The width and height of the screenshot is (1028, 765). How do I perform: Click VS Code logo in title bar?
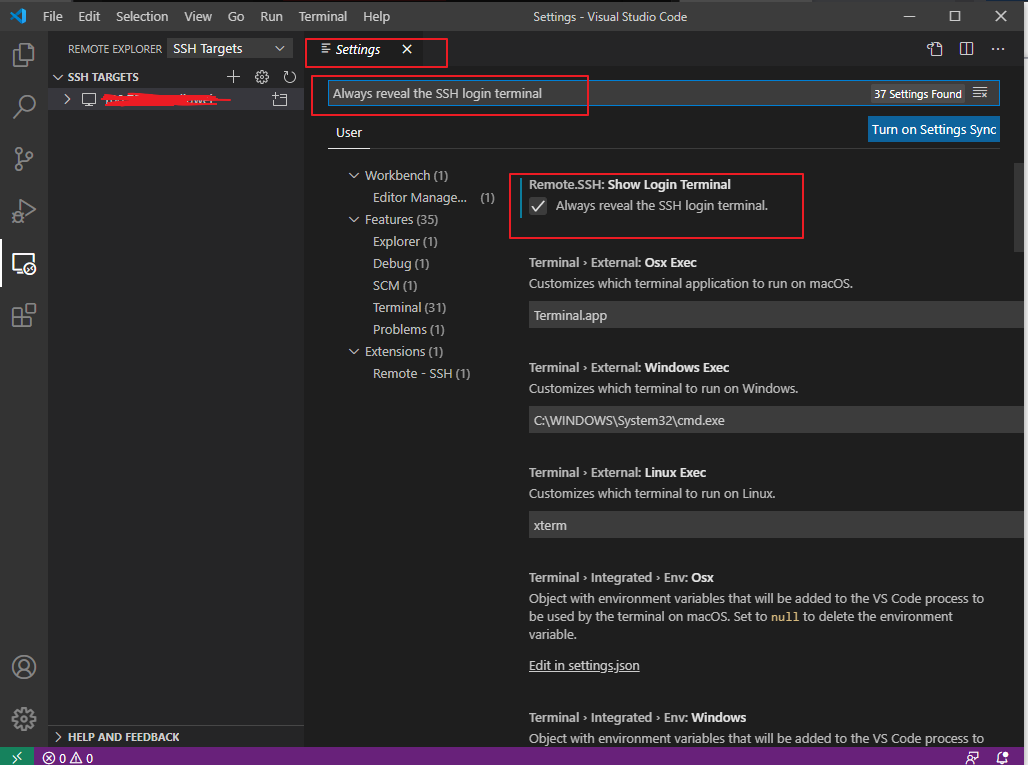point(18,16)
